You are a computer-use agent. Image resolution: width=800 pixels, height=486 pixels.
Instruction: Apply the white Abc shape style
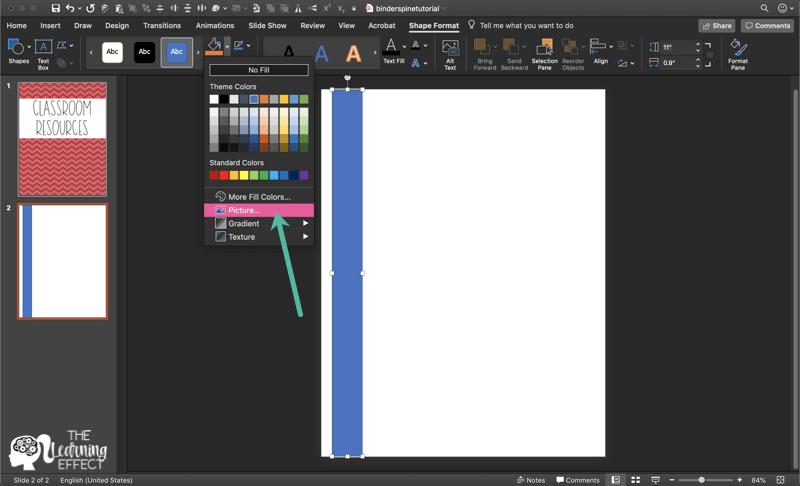112,52
